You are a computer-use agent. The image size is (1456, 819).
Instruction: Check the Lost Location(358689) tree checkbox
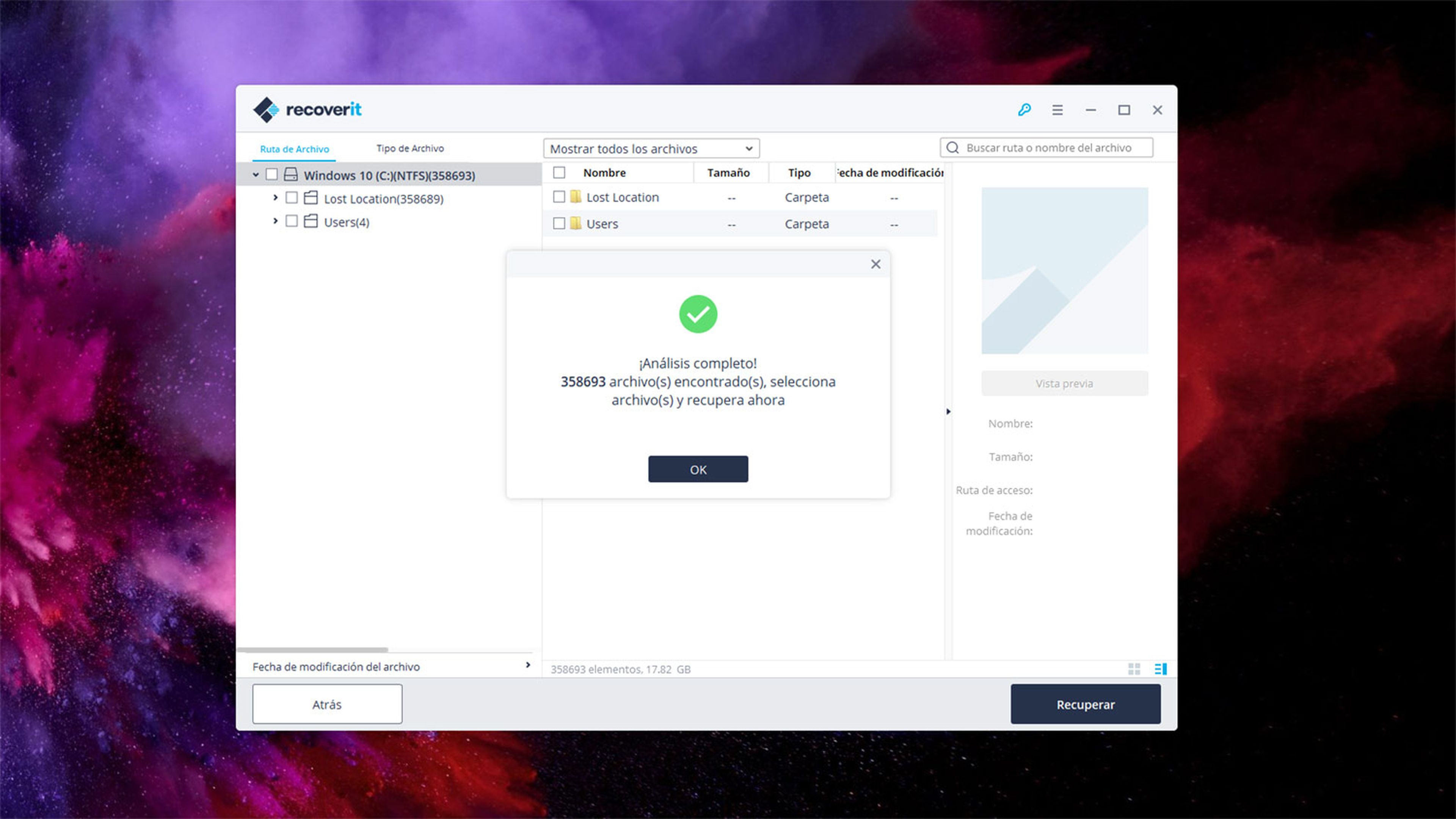pyautogui.click(x=292, y=198)
